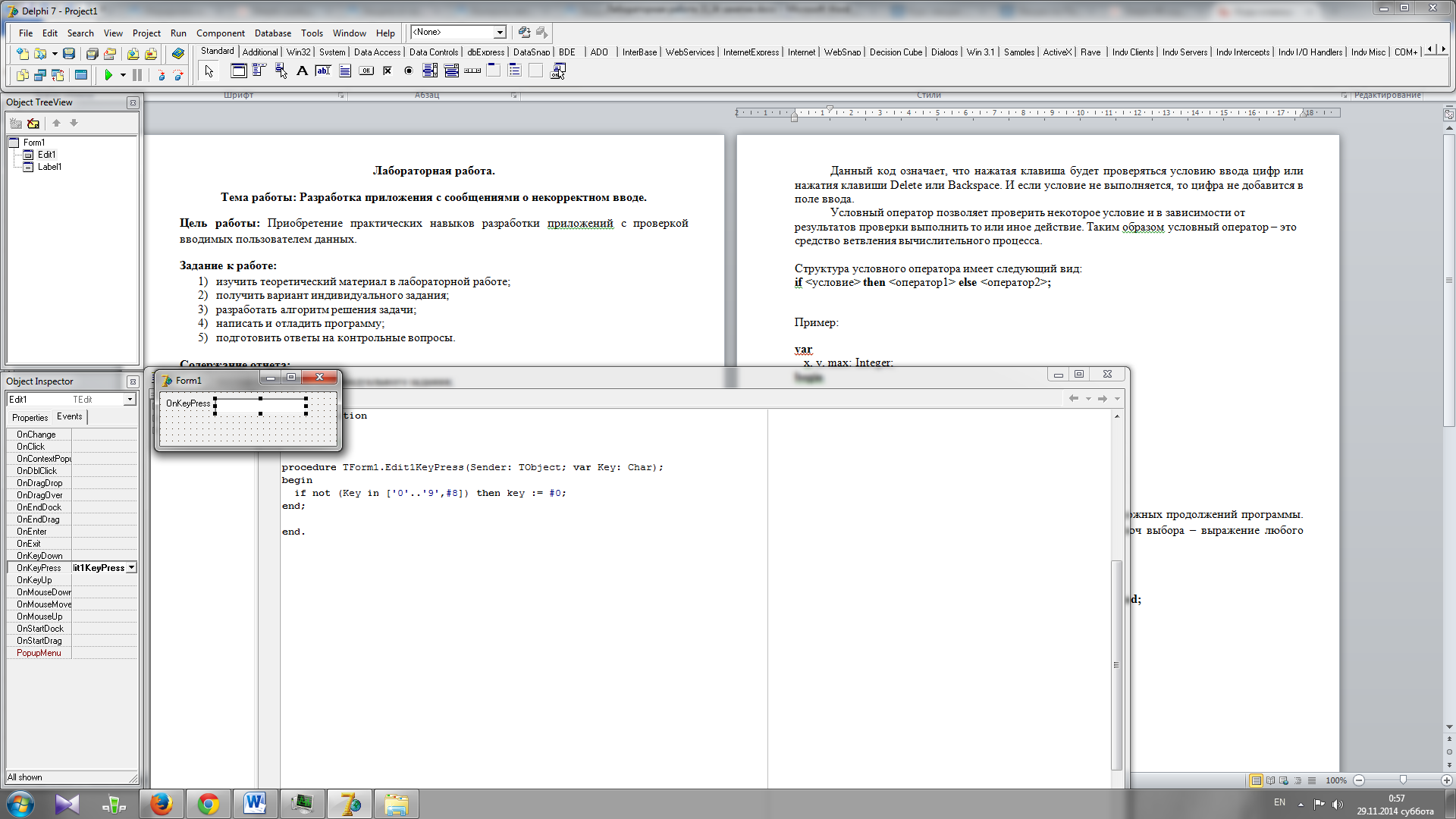This screenshot has width=1456, height=819.
Task: Click the Edit1 box on Form1 designer
Action: click(x=261, y=406)
